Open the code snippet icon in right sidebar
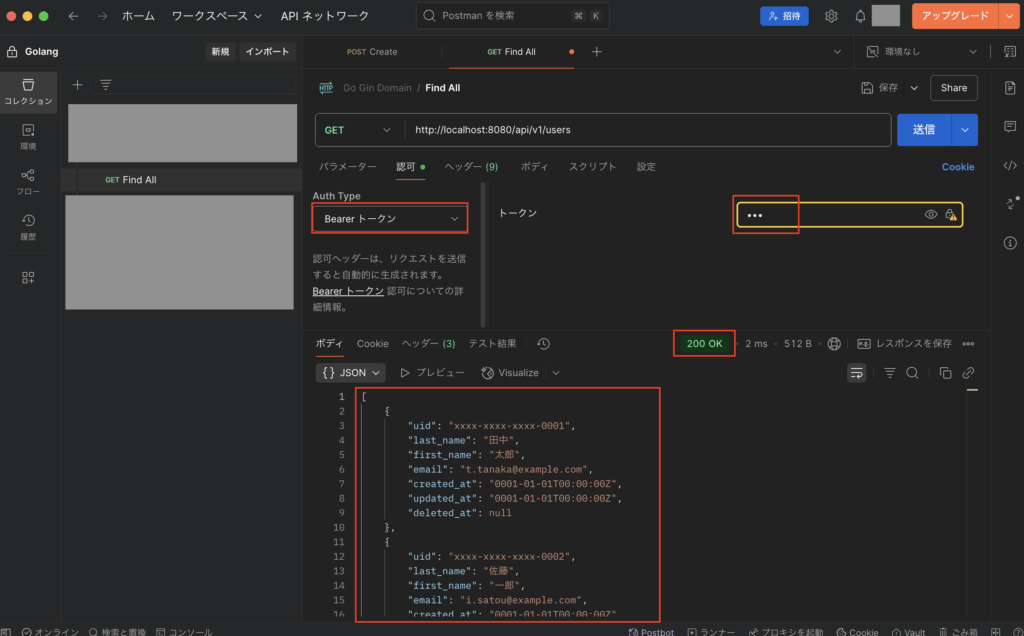 click(1010, 165)
